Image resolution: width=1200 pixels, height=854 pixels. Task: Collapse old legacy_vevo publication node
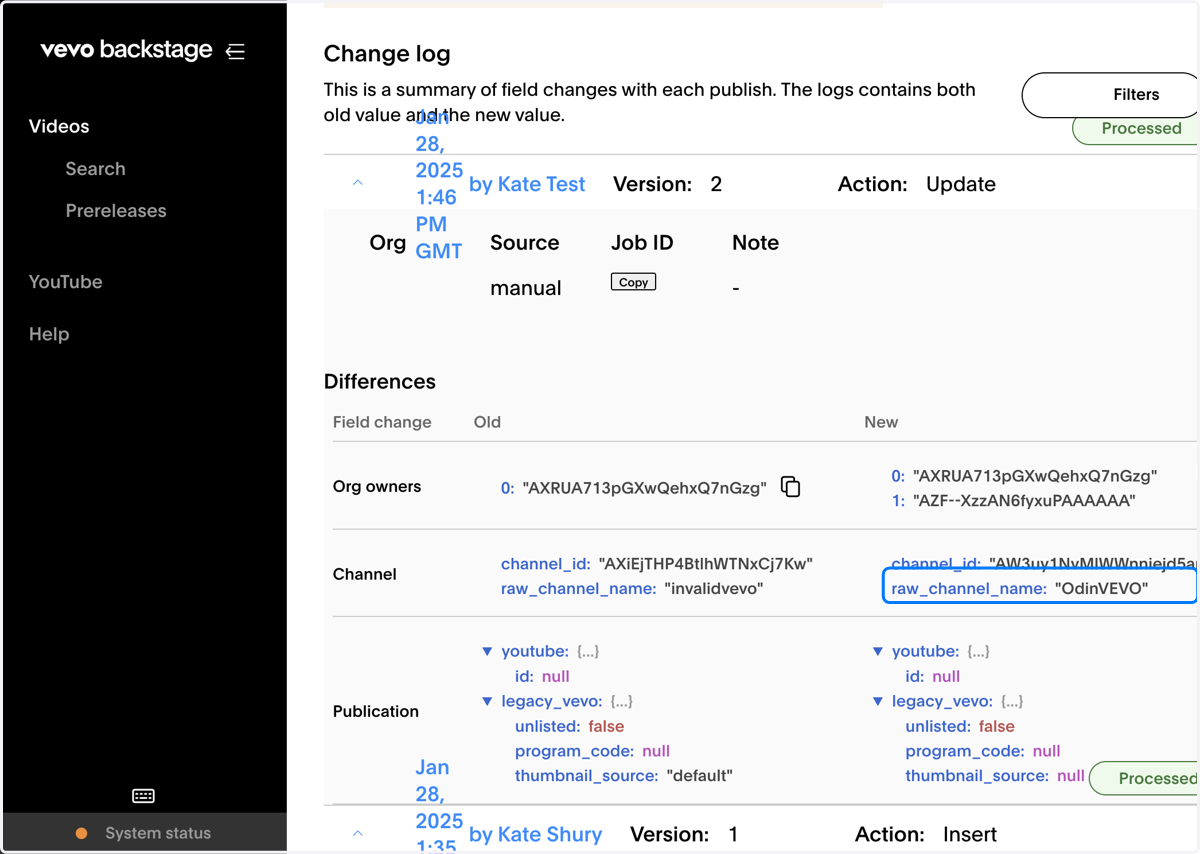click(487, 702)
